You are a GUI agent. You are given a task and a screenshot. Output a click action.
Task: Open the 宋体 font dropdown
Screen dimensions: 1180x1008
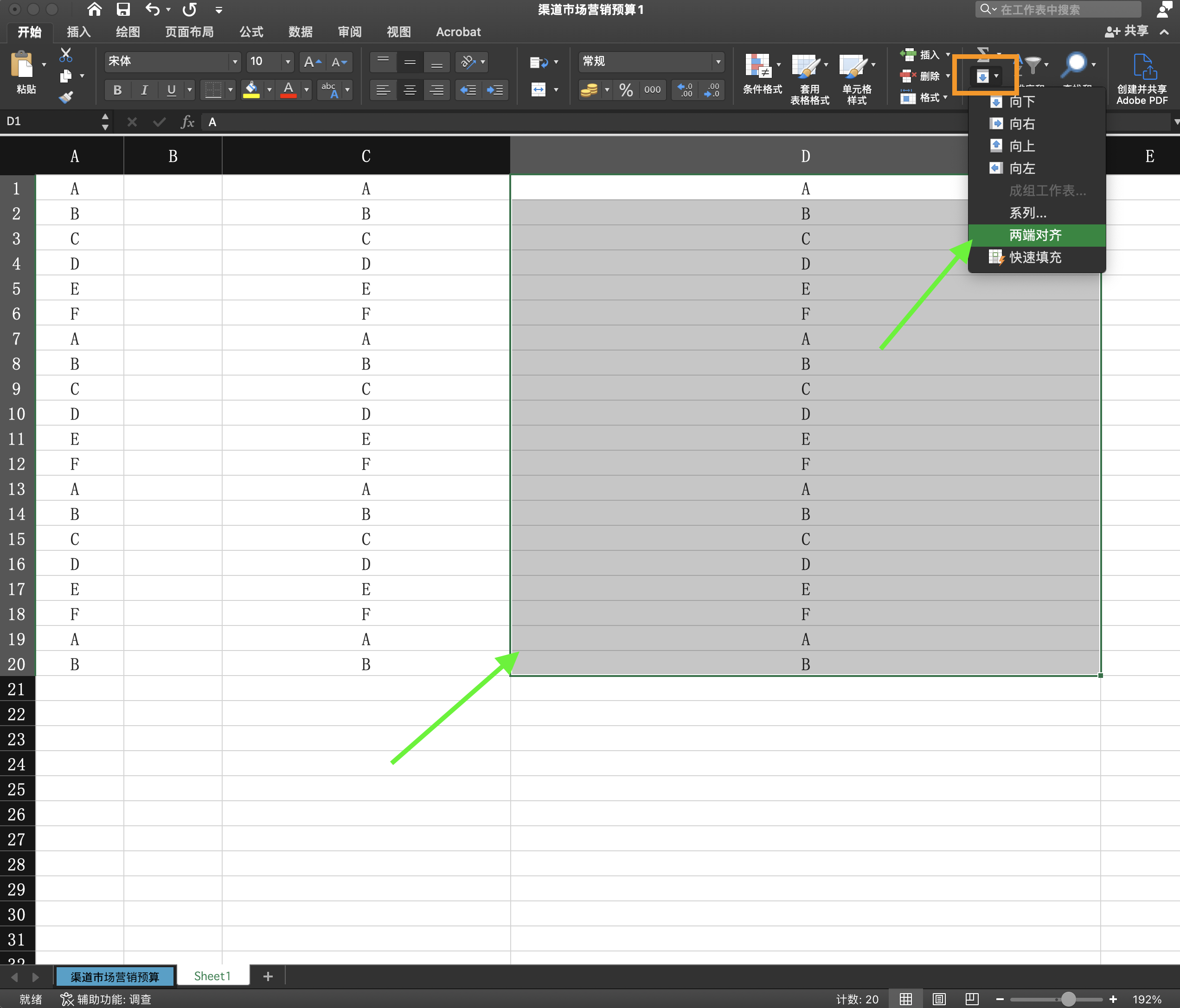[x=235, y=62]
